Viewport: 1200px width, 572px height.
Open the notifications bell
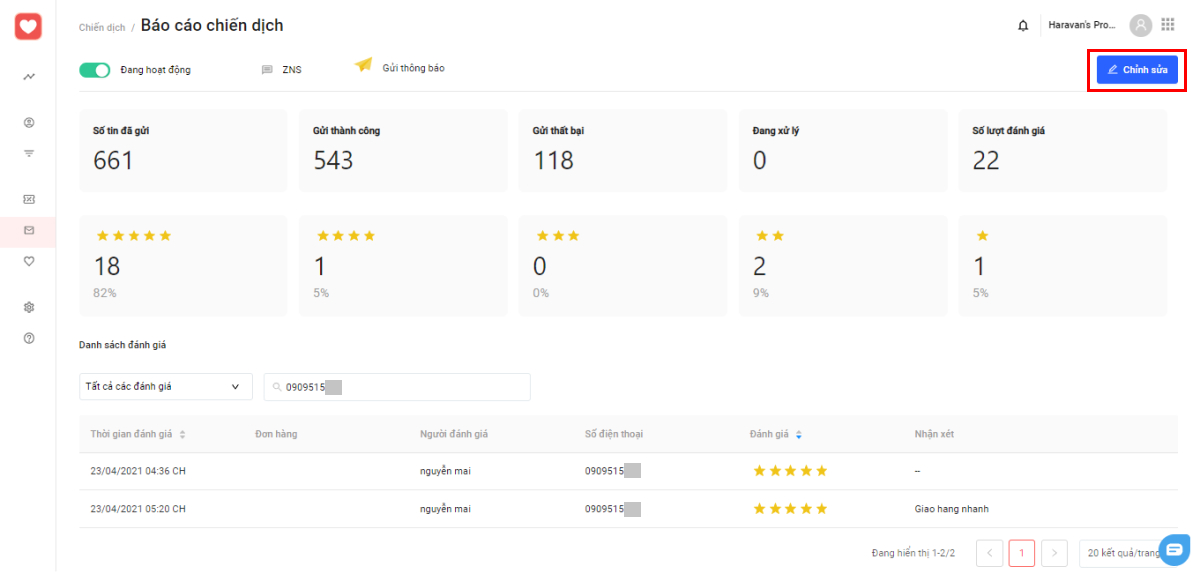point(1023,26)
